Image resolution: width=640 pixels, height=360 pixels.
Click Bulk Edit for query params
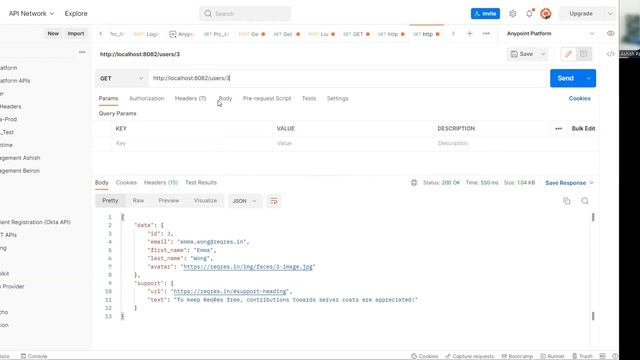(x=583, y=129)
